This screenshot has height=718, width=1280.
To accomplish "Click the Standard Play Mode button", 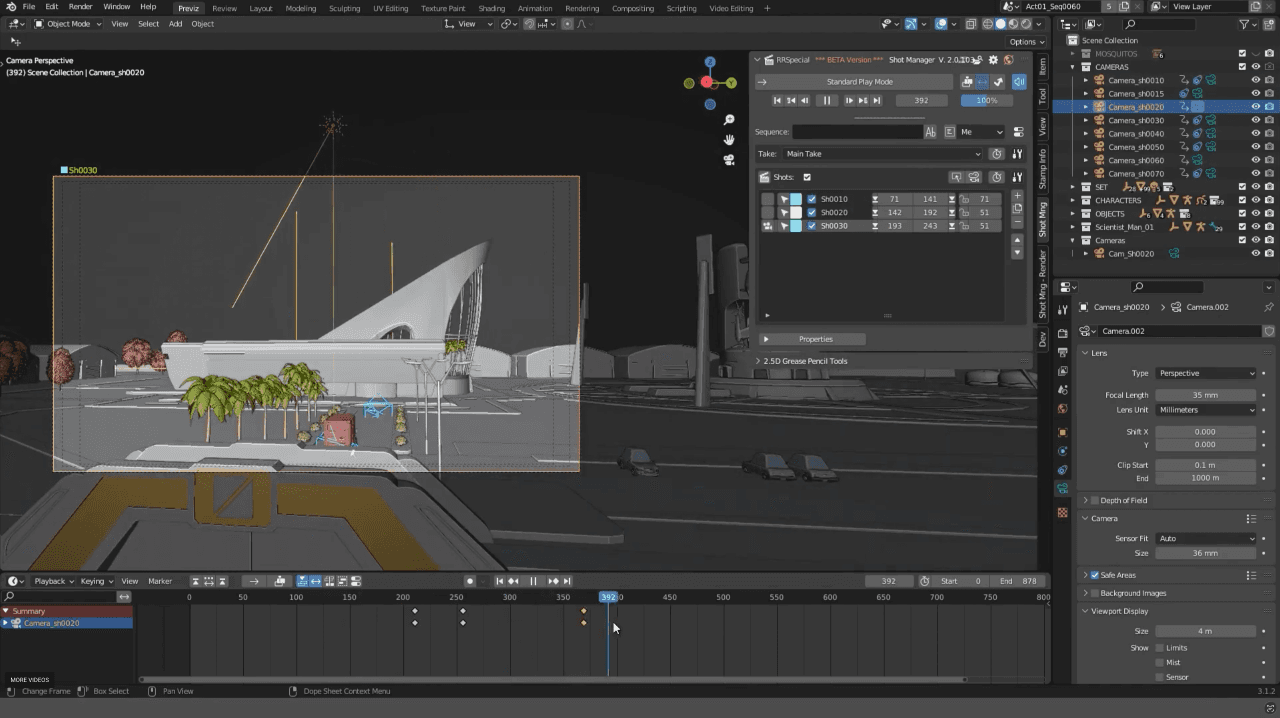I will point(859,82).
